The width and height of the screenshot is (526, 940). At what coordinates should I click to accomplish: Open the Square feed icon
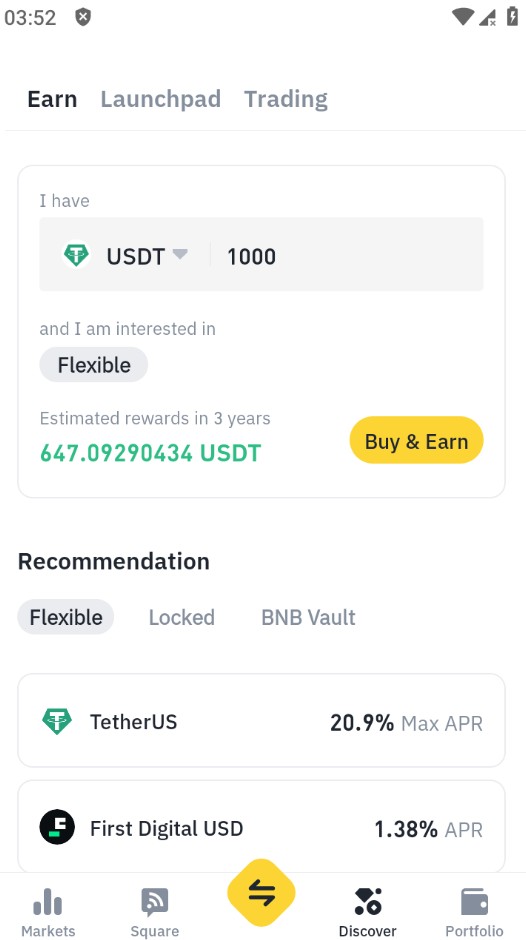click(x=155, y=902)
